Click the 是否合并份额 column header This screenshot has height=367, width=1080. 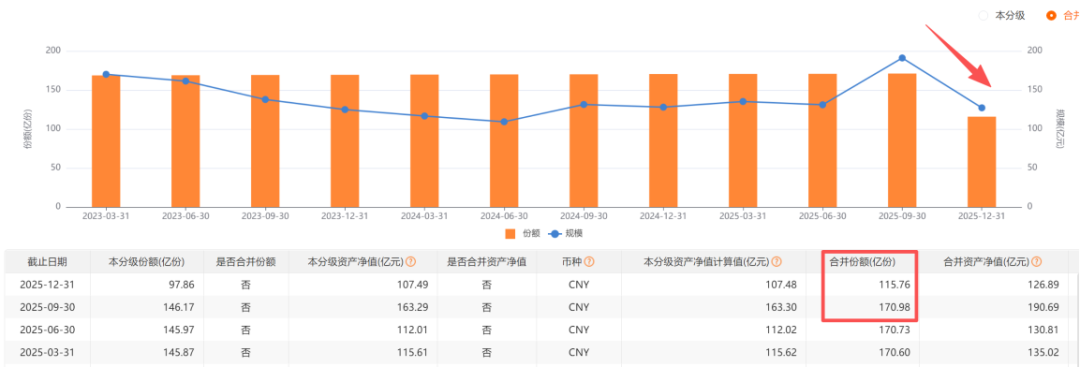[x=246, y=262]
